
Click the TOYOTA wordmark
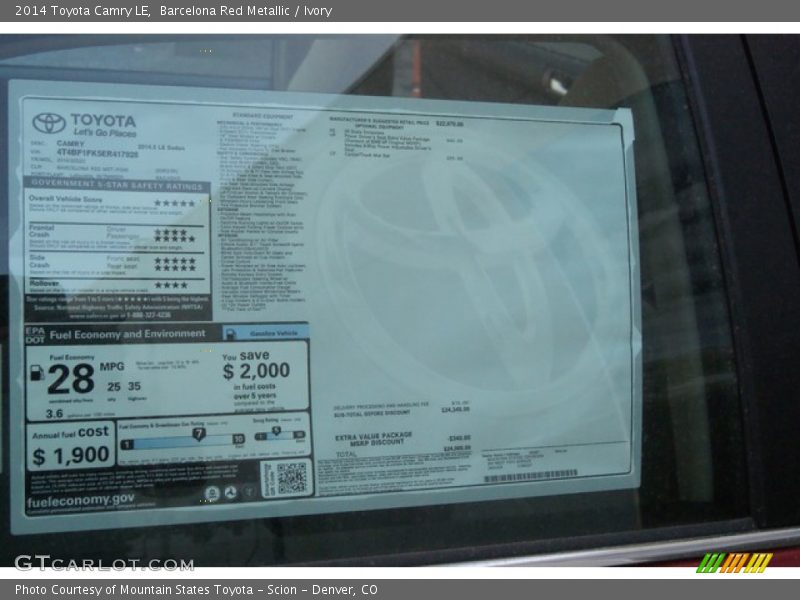(x=104, y=121)
